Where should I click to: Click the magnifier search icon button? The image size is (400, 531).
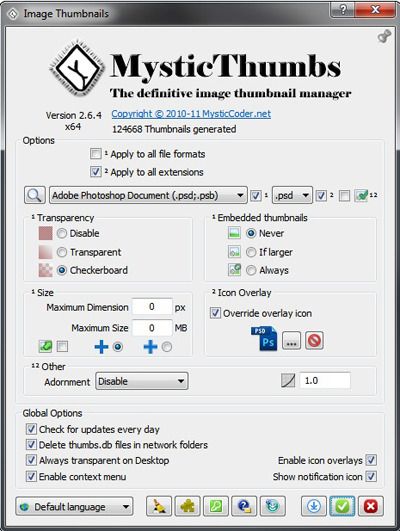[35, 195]
